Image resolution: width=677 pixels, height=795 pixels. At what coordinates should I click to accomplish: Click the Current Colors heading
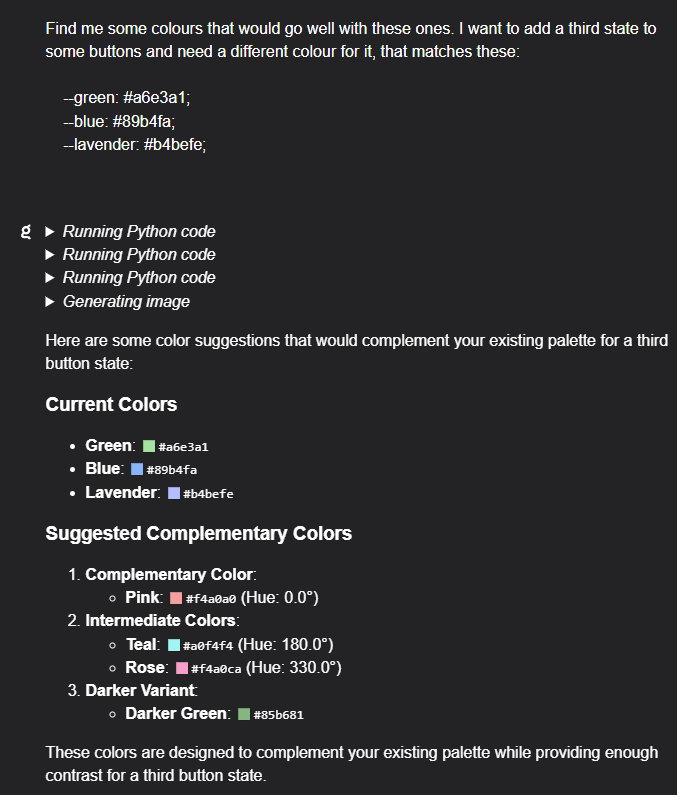[111, 405]
